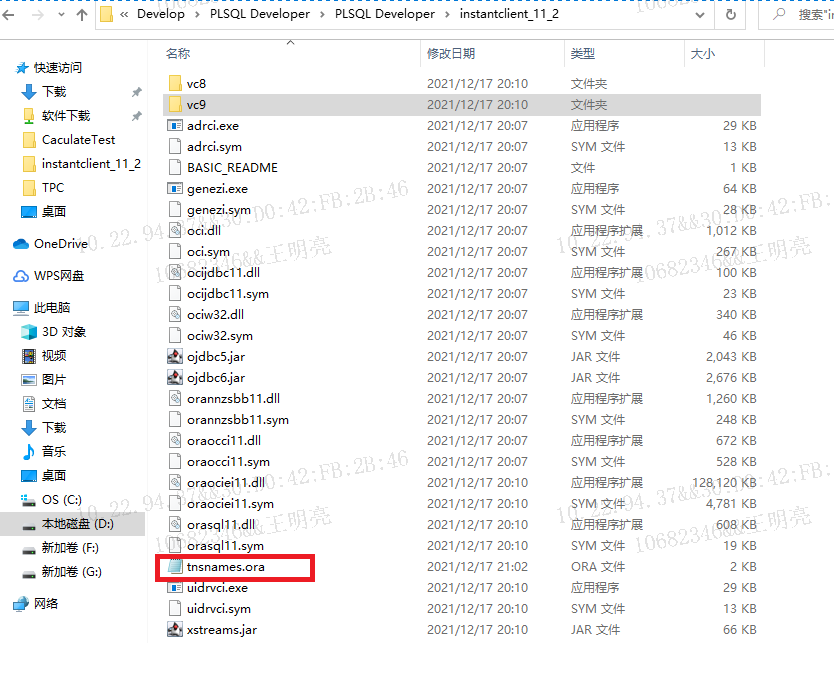Select the vc8 folder icon

coord(175,84)
